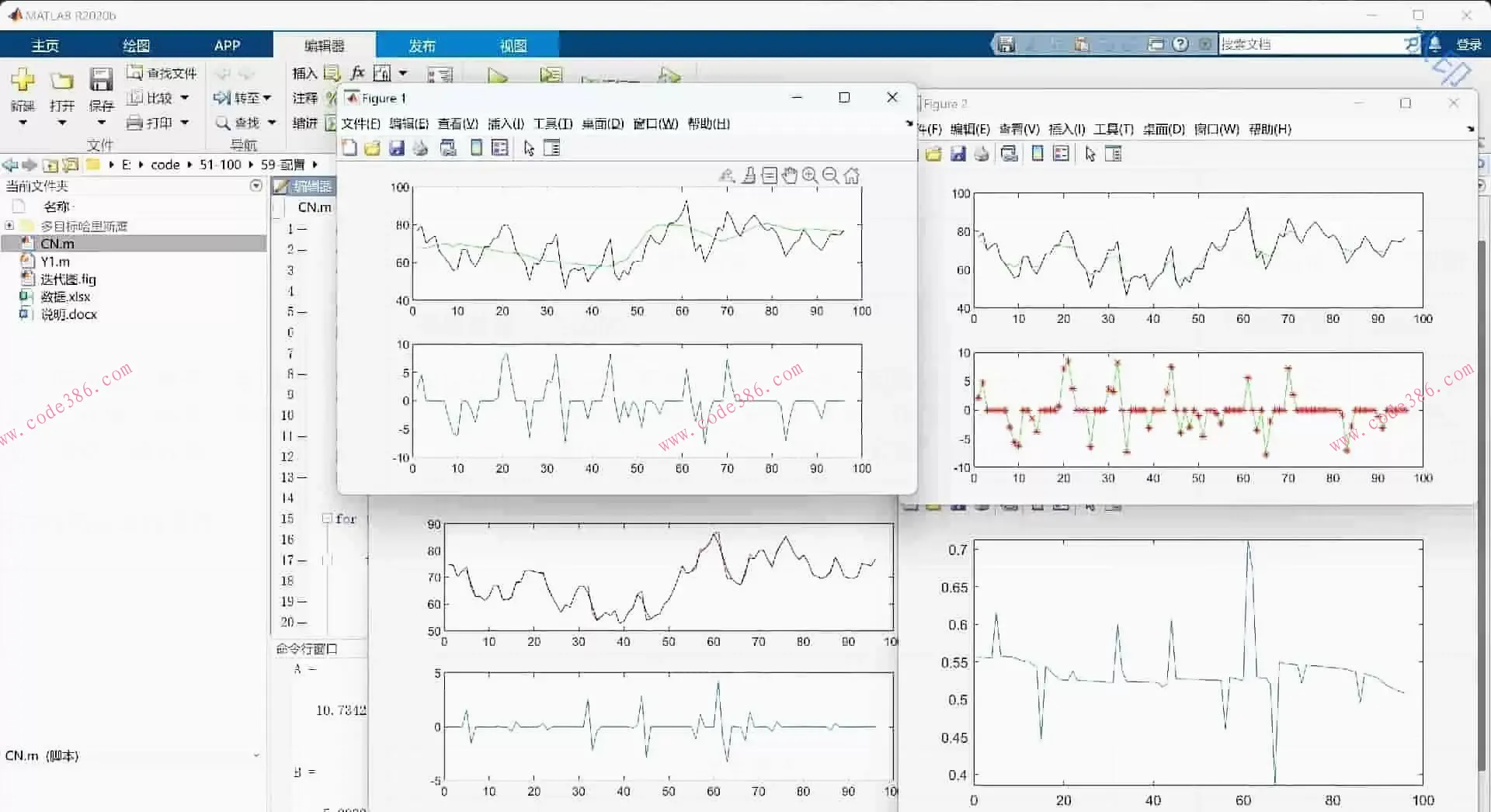This screenshot has height=812, width=1491.
Task: Click the fx insert function icon
Action: [357, 73]
